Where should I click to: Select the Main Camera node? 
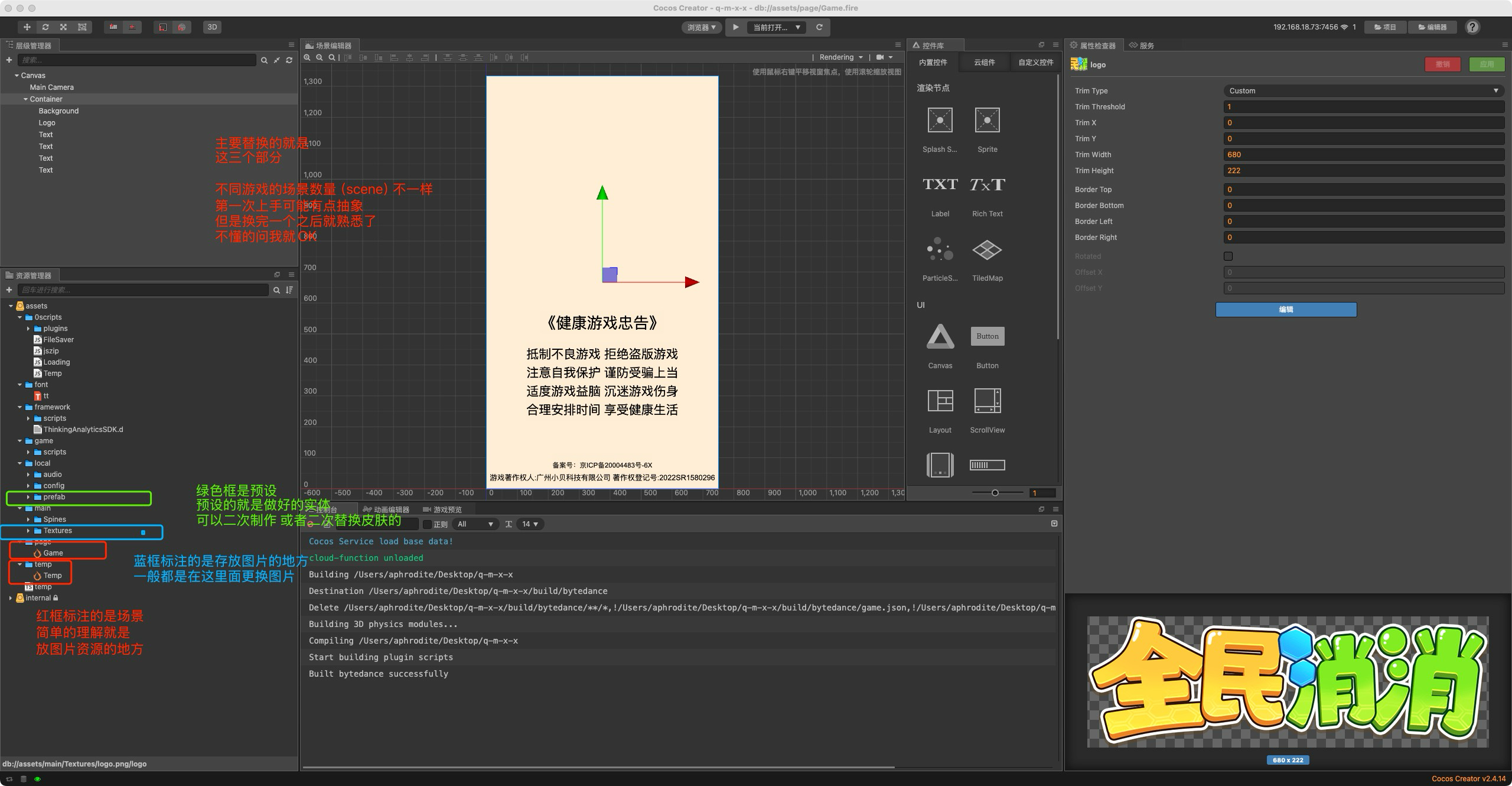(x=52, y=87)
